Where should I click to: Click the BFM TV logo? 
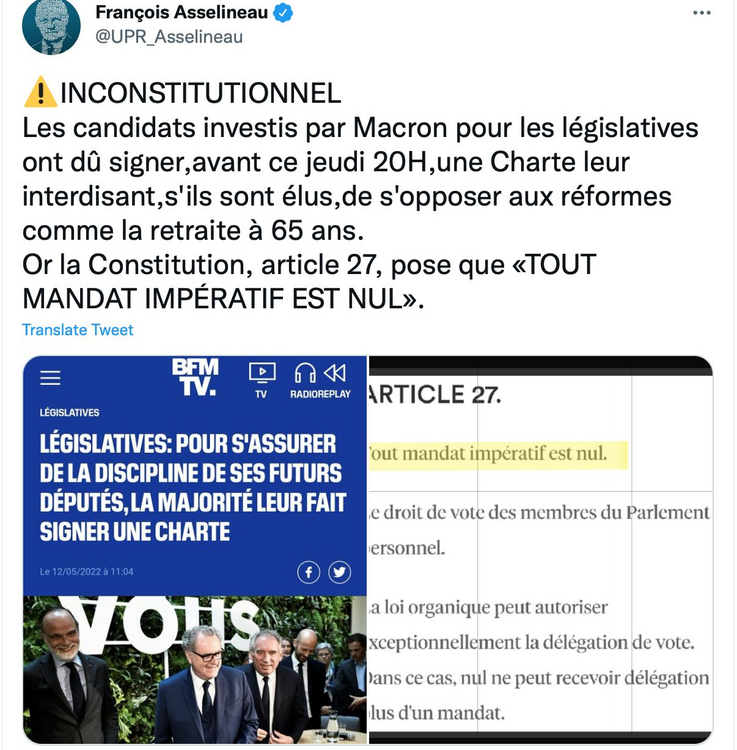pyautogui.click(x=195, y=377)
